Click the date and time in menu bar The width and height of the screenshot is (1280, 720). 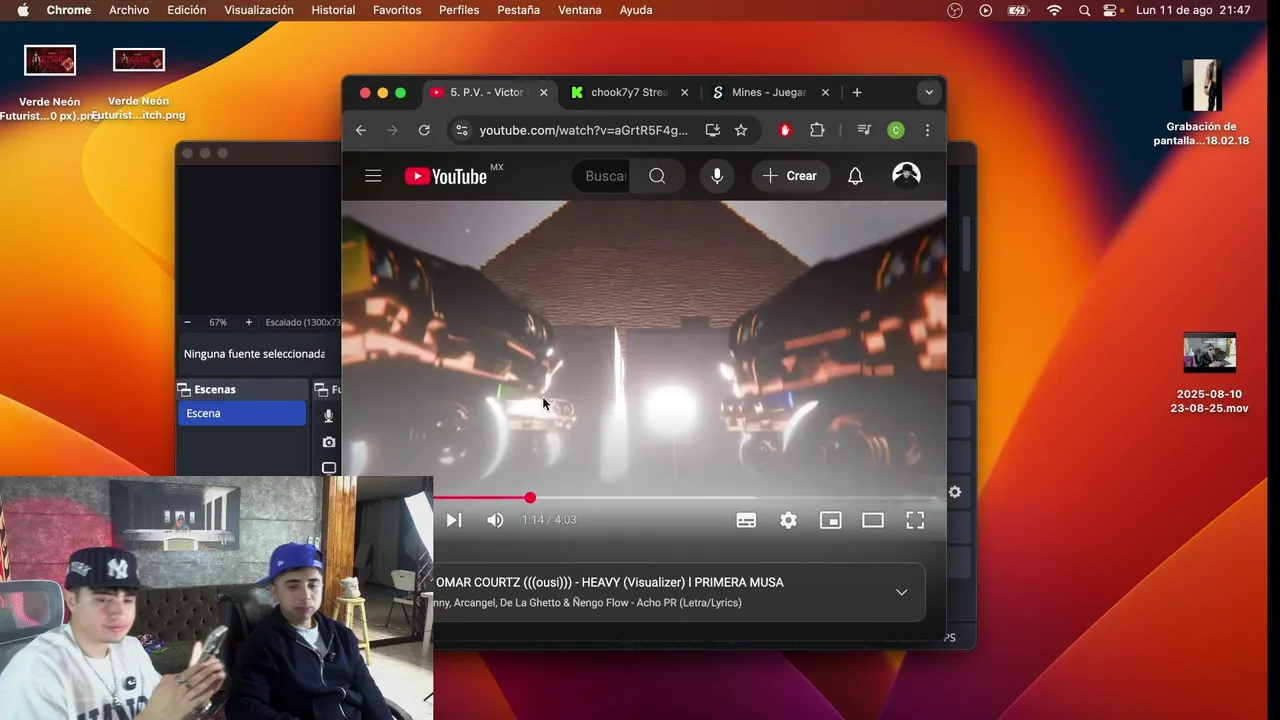point(1193,10)
